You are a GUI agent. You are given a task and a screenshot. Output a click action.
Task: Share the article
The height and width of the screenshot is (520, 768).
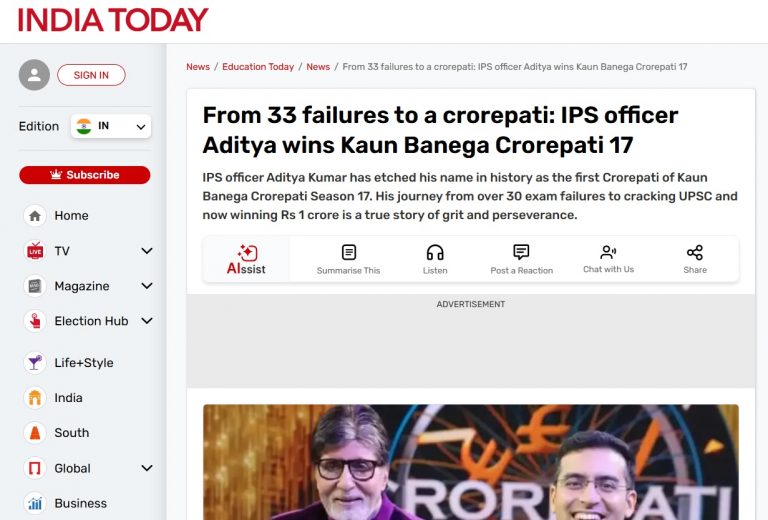click(695, 260)
